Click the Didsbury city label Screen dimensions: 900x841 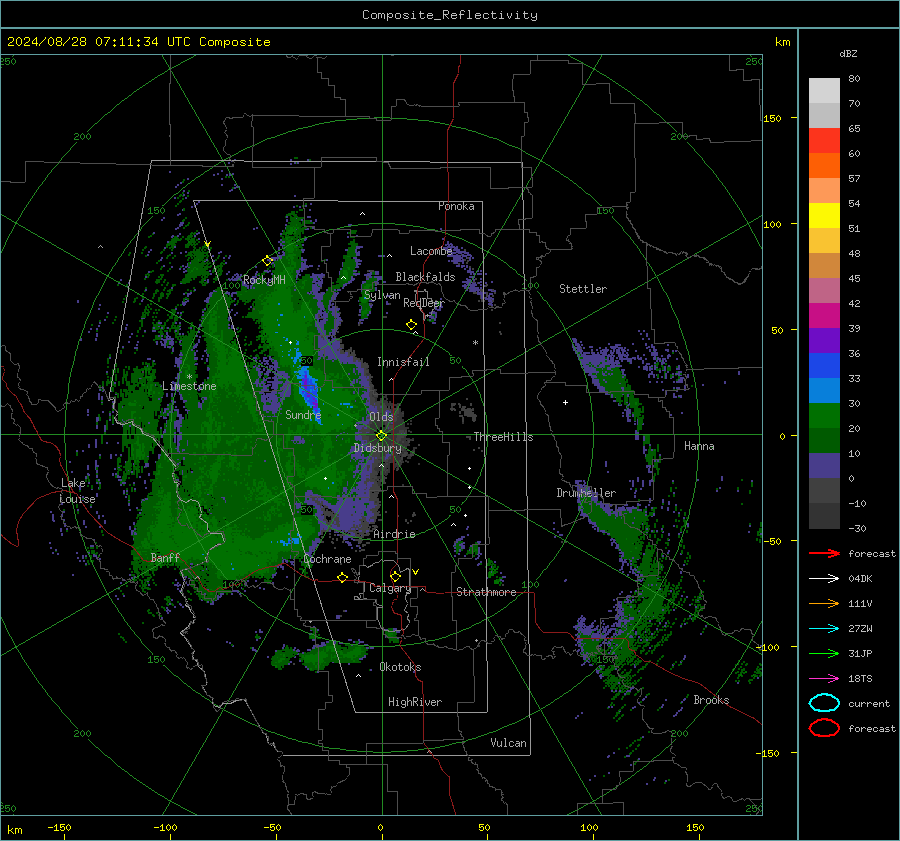click(x=378, y=448)
